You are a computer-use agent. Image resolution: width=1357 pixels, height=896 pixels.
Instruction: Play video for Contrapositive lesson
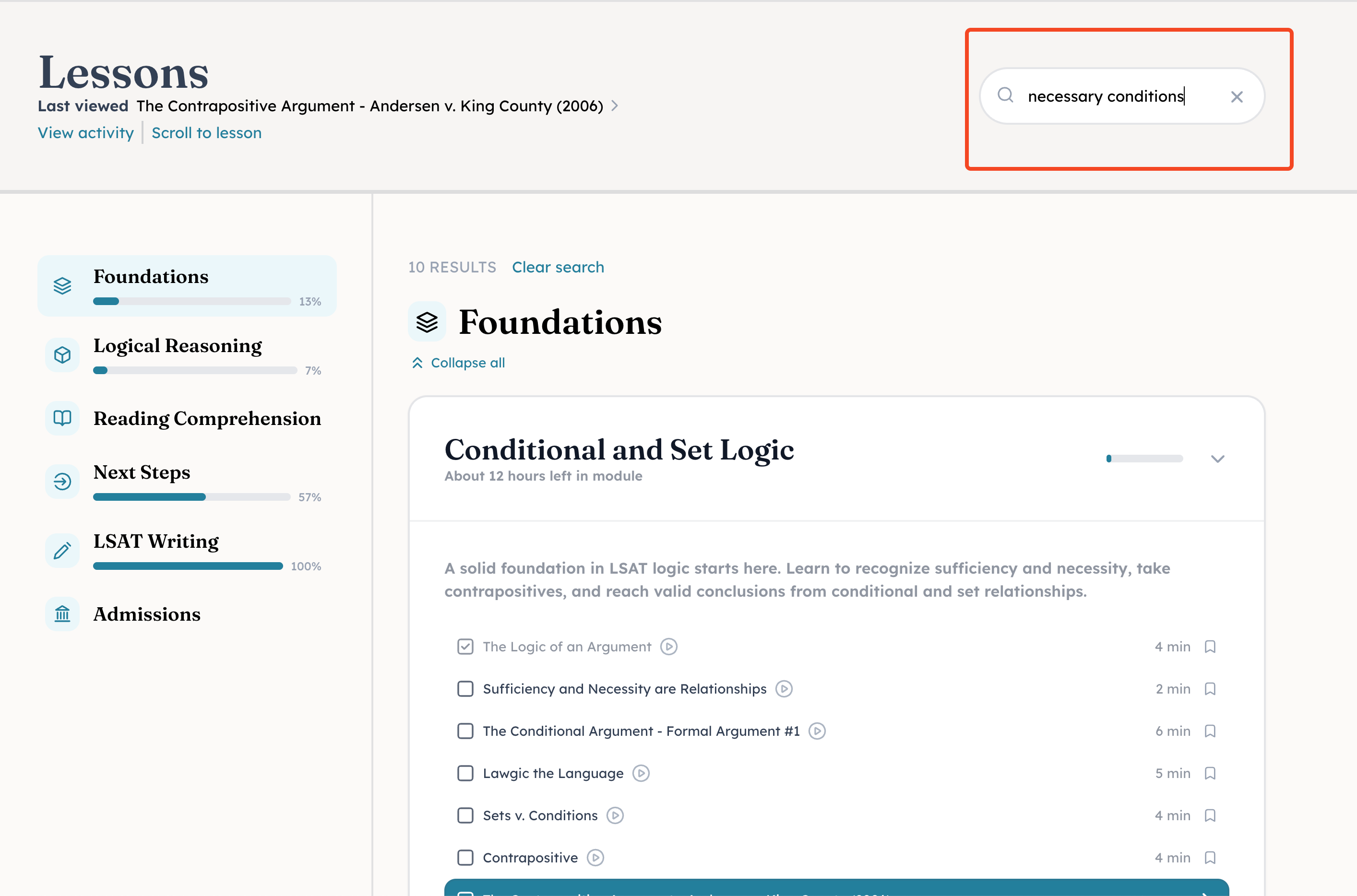click(595, 858)
